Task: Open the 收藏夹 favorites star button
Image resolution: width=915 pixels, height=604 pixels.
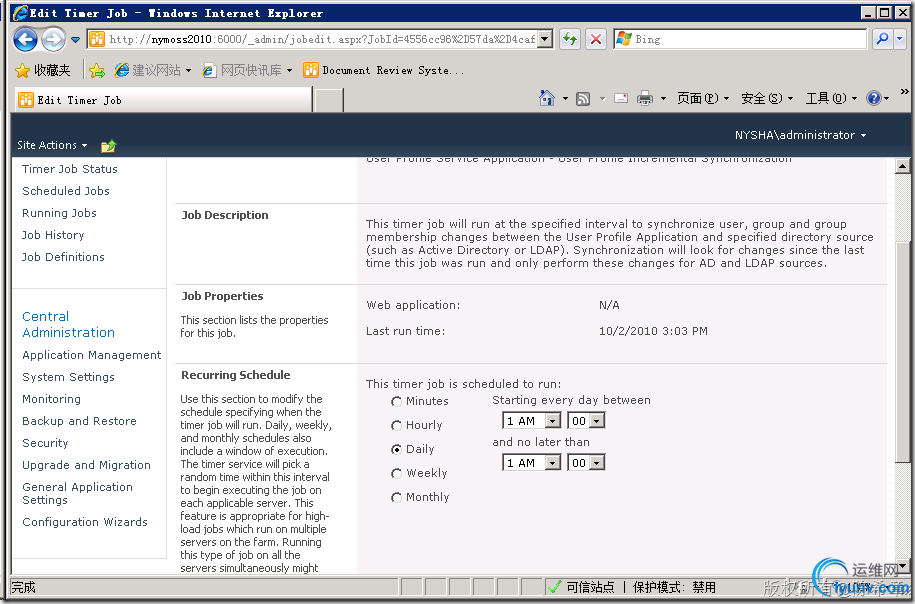Action: tap(43, 71)
